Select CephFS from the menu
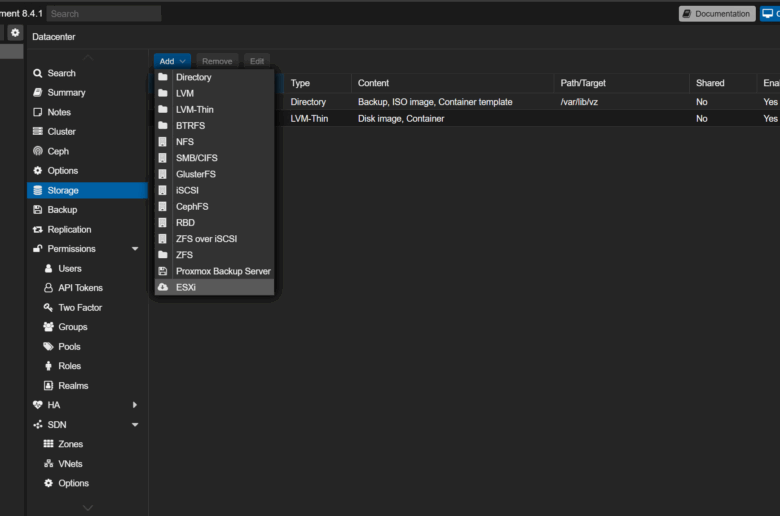 (214, 206)
